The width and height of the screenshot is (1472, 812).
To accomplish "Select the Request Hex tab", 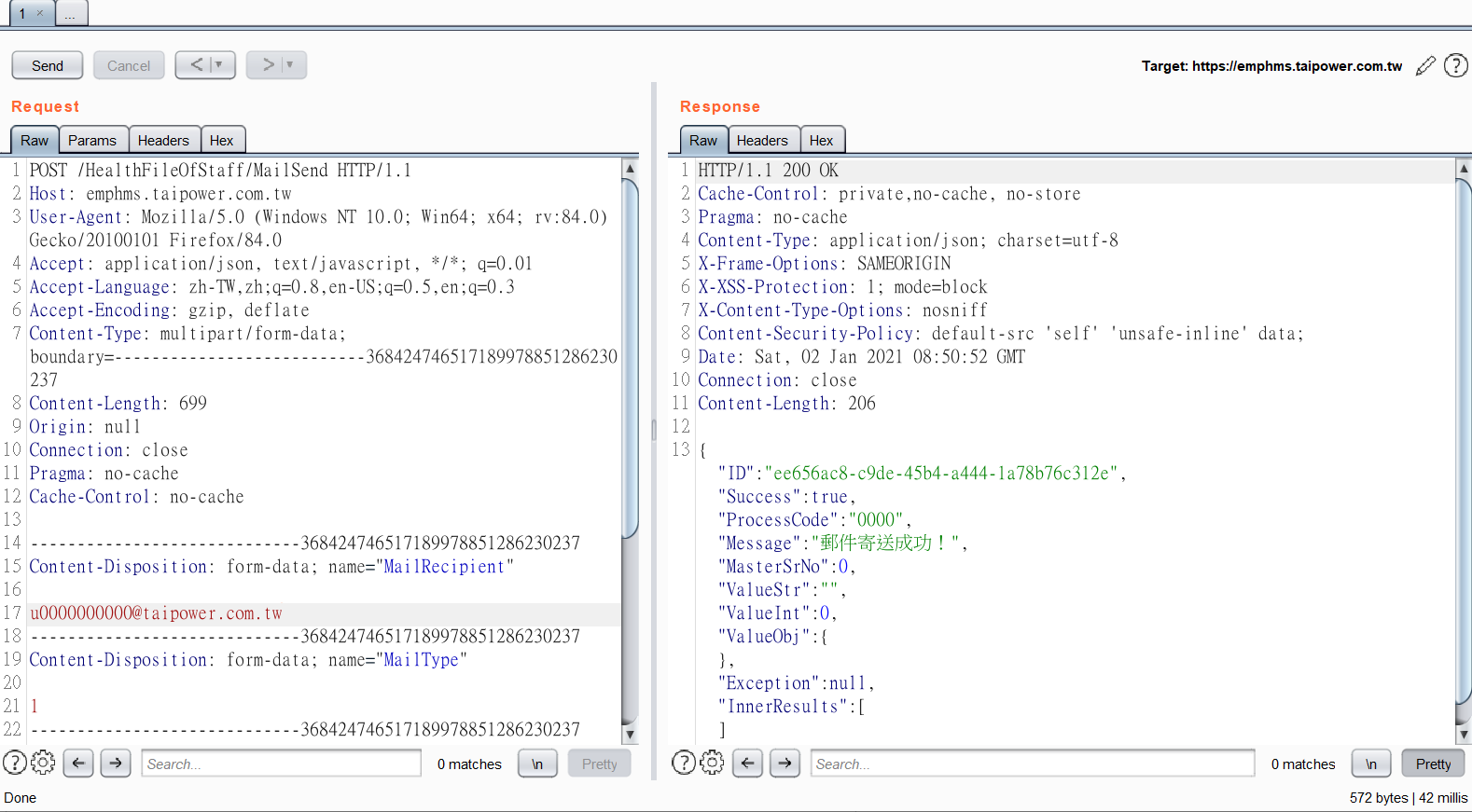I will [222, 140].
